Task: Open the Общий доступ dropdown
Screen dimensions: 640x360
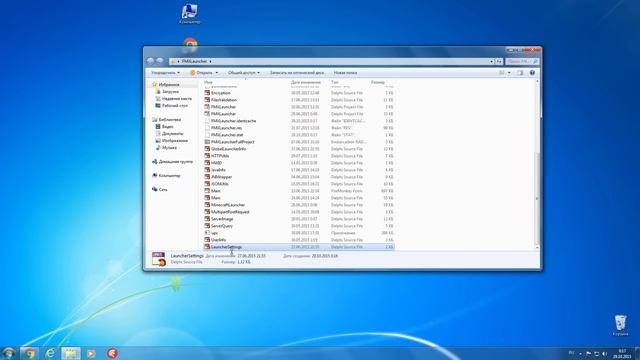Action: [x=244, y=73]
